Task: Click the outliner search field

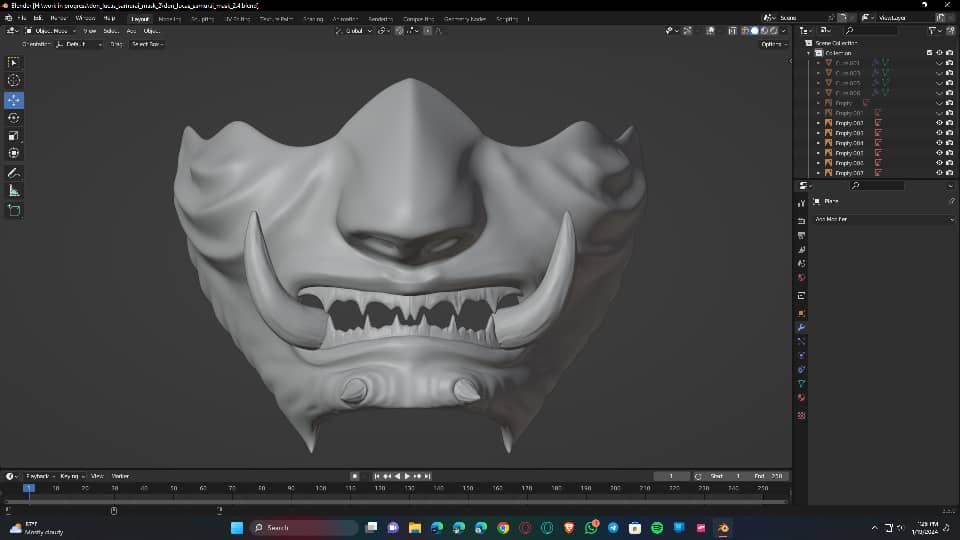Action: [872, 31]
